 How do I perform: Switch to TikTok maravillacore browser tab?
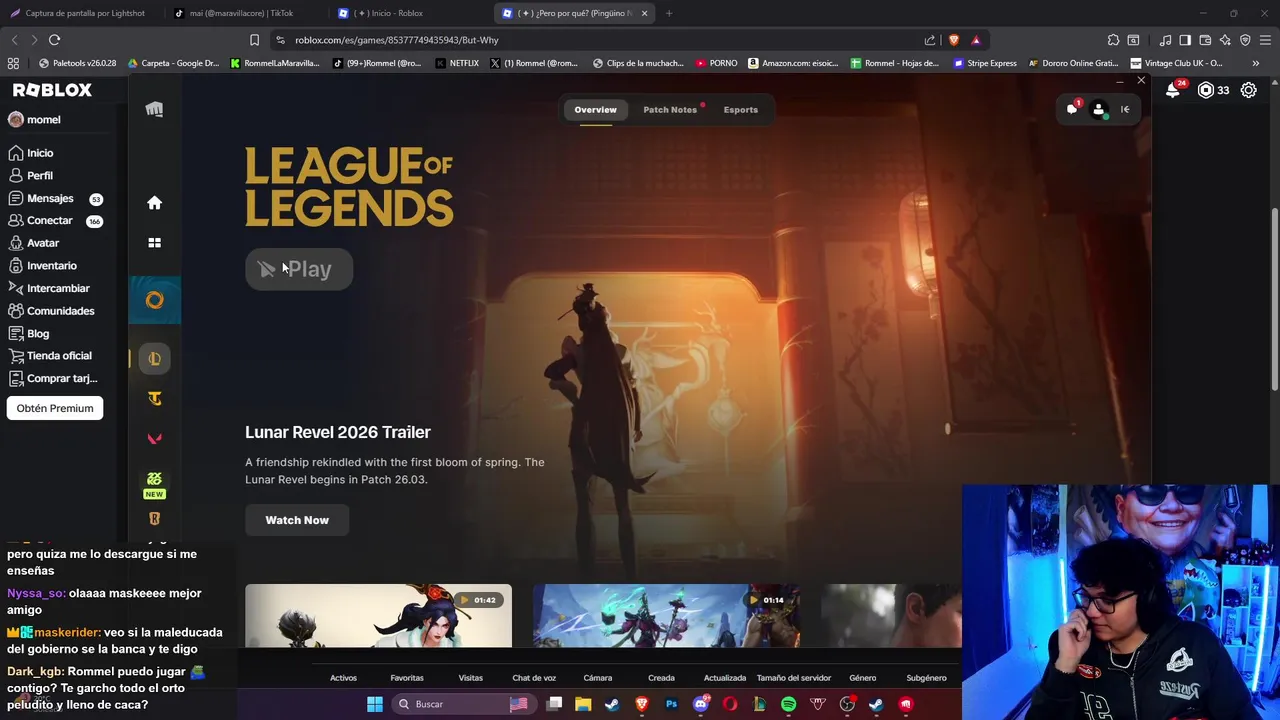(241, 13)
